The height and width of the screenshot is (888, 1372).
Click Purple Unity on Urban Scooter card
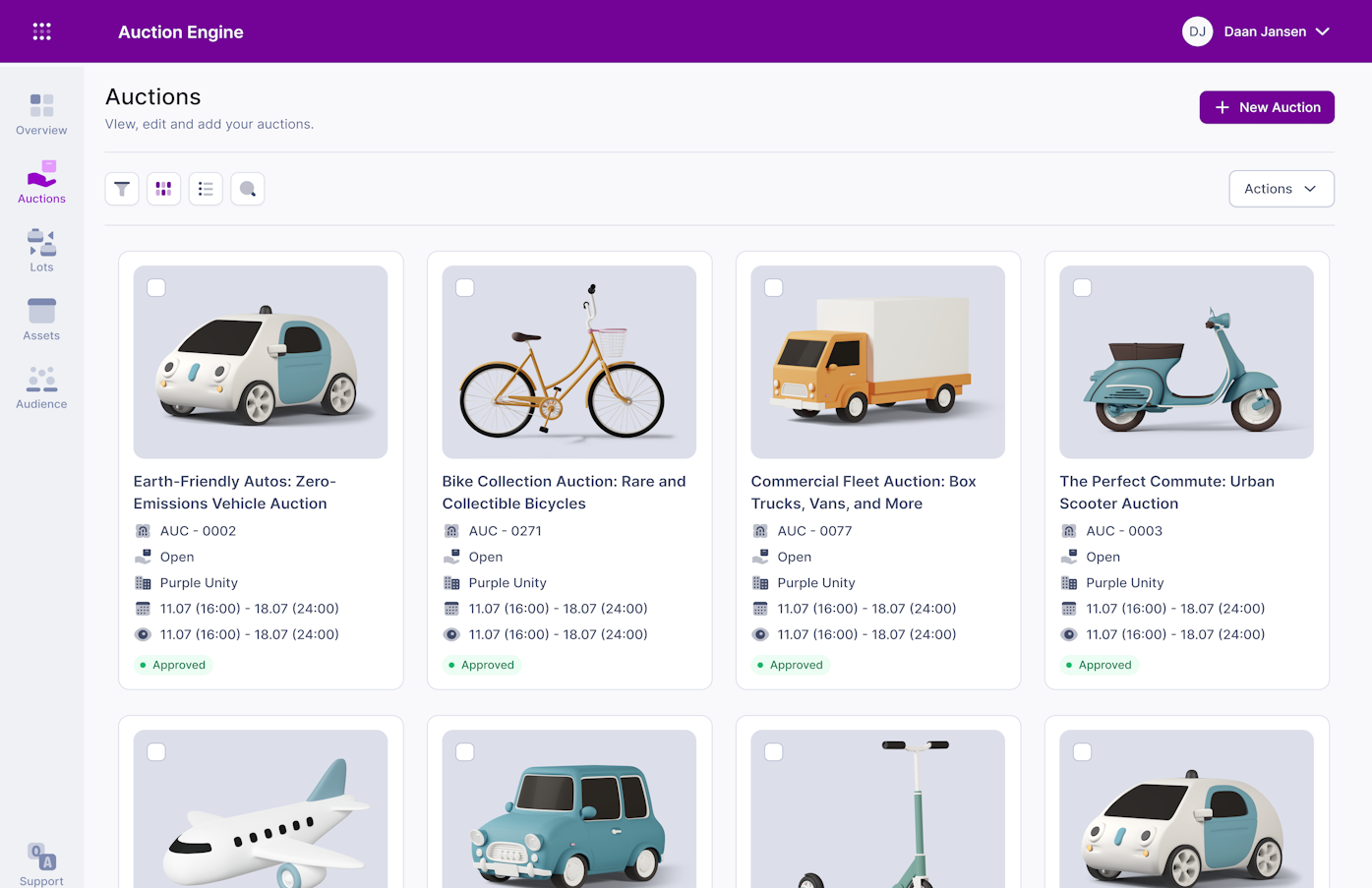pyautogui.click(x=1125, y=583)
